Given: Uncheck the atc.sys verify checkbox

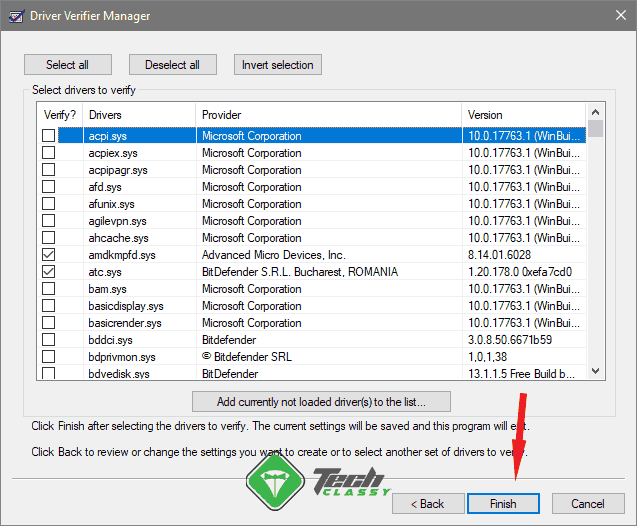Looking at the screenshot, I should [x=48, y=272].
